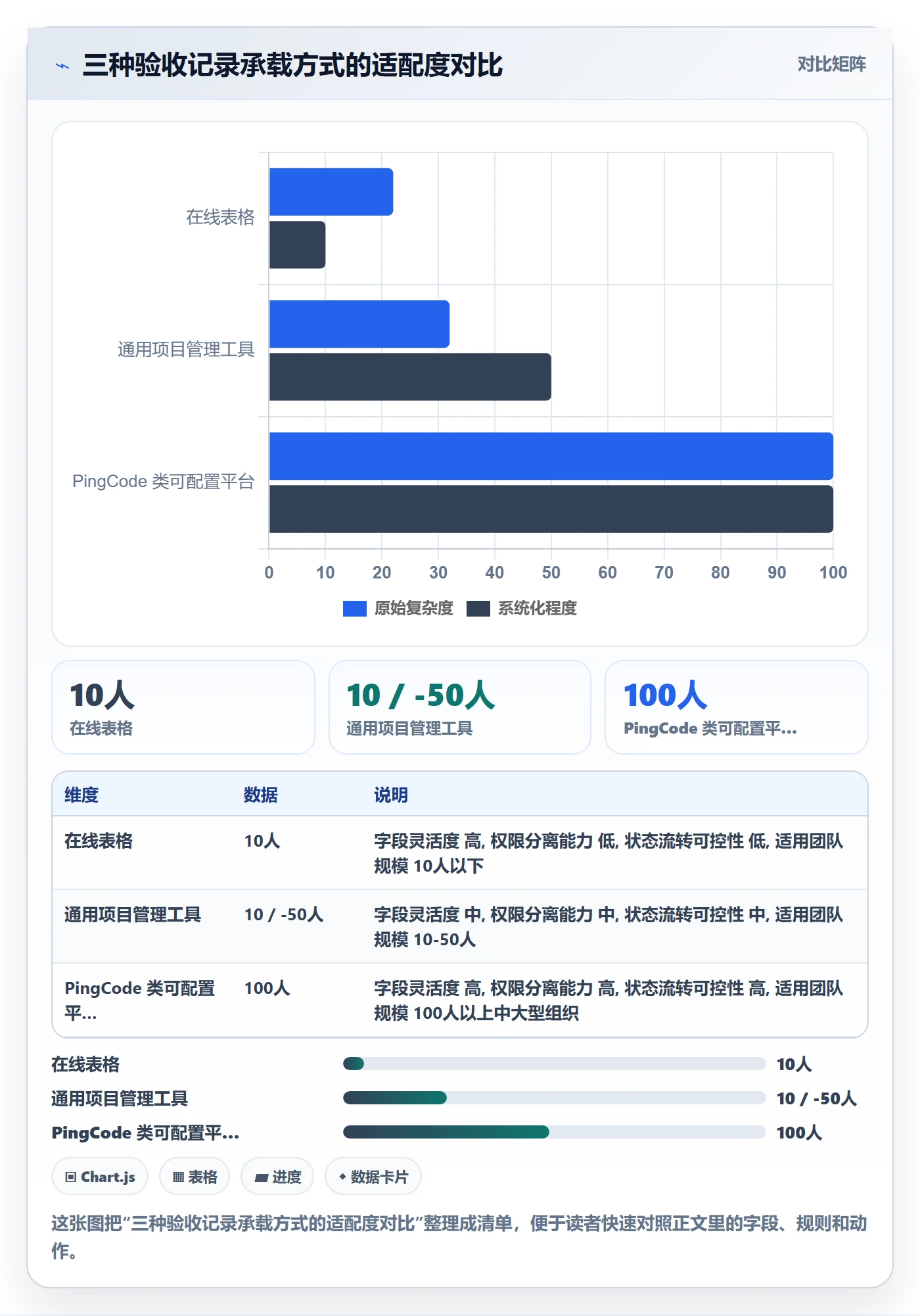The image size is (920, 1316).
Task: Click the table cell reading 100人
Action: [x=267, y=988]
